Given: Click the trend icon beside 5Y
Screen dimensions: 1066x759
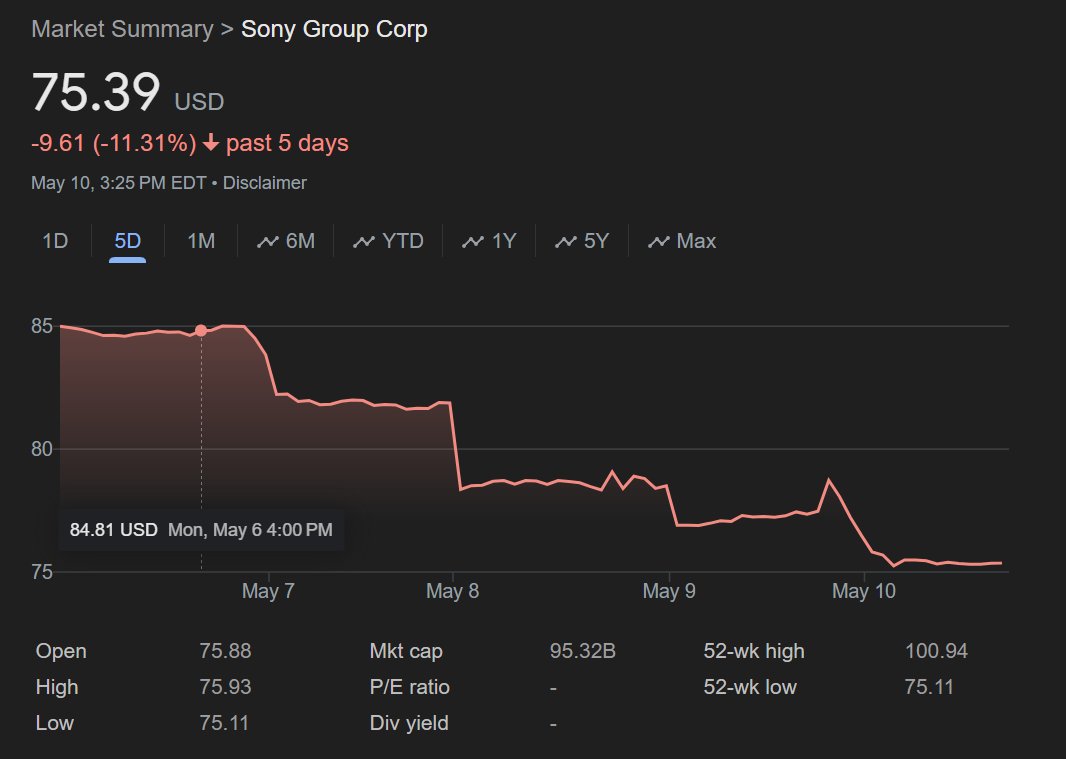Looking at the screenshot, I should click(566, 241).
